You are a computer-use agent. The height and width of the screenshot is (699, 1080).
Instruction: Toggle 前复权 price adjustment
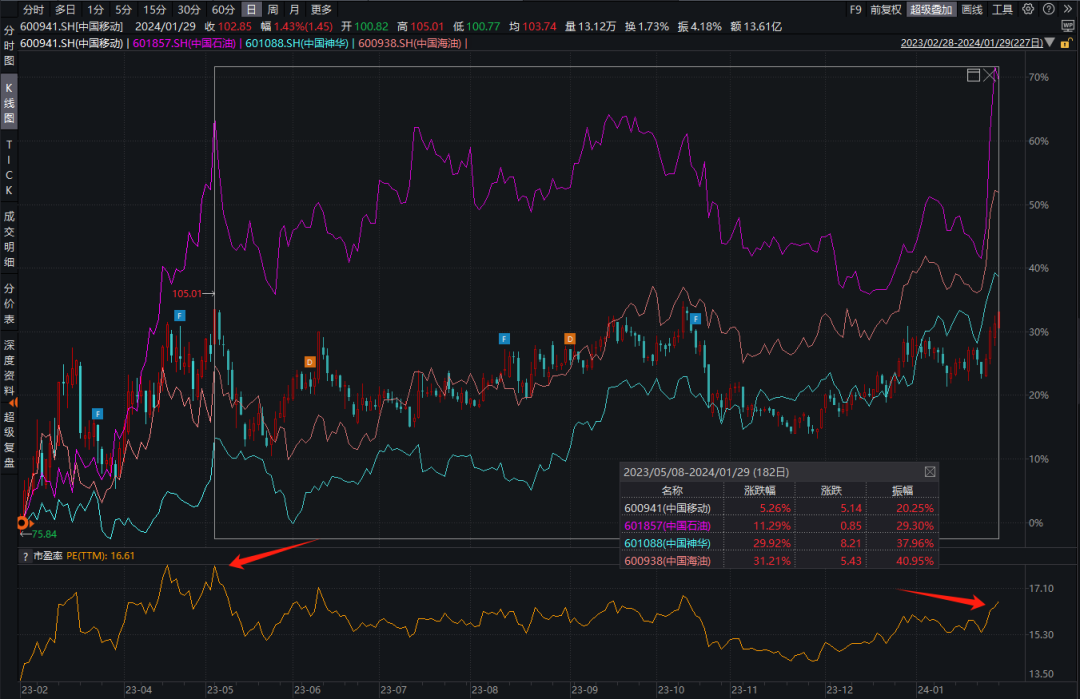pyautogui.click(x=885, y=9)
